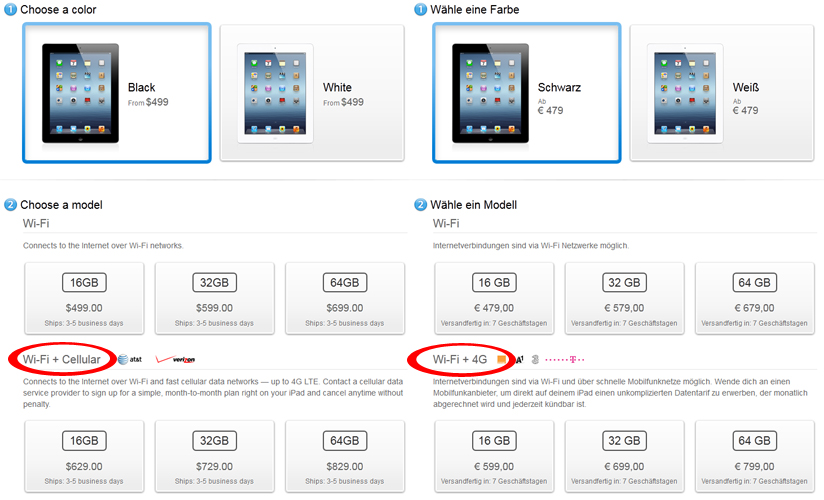Click the orange carrier logo beside Wi-Fi + 4G

501,360
